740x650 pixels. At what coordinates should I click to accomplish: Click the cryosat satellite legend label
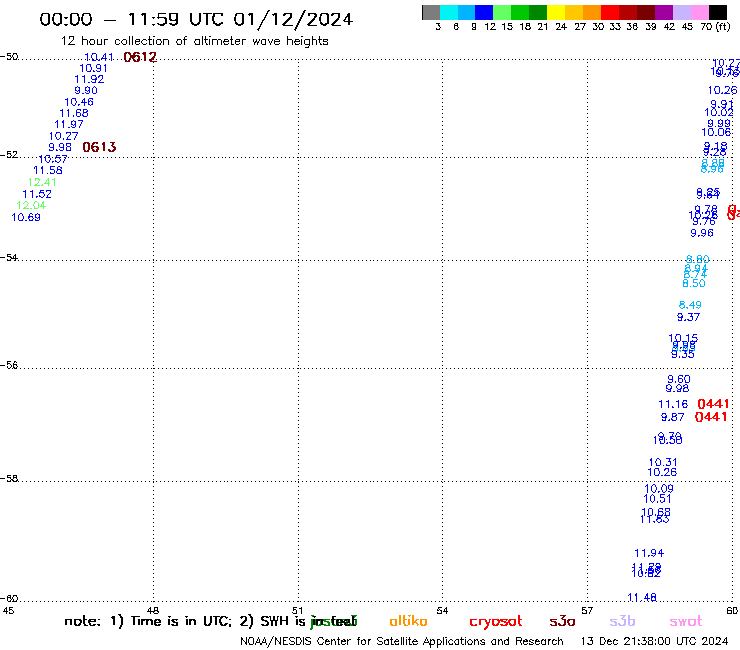tap(496, 622)
